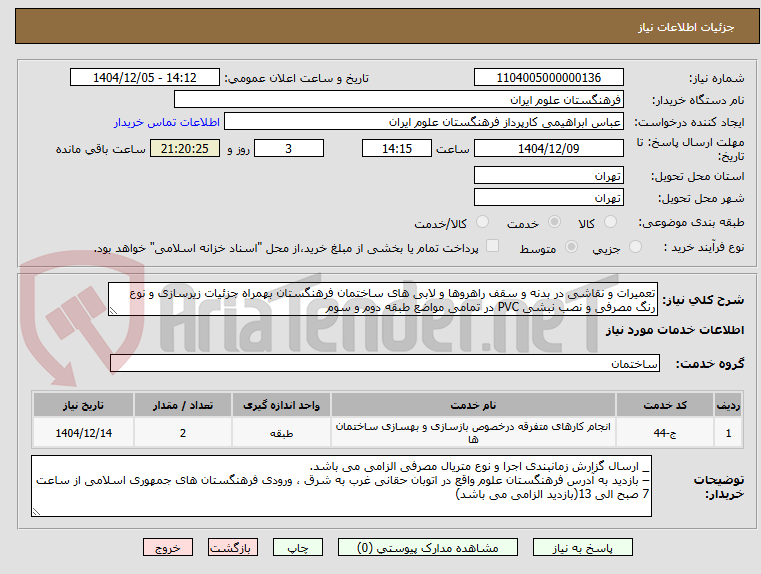The width and height of the screenshot is (761, 574).
Task: Click the row number cell 1
Action: [x=728, y=432]
